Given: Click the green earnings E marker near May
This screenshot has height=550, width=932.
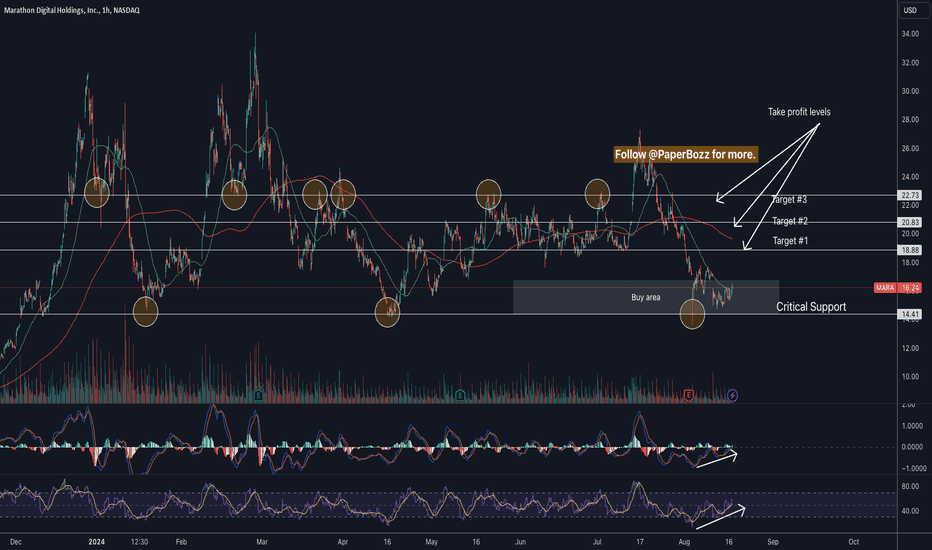Looking at the screenshot, I should click(459, 395).
